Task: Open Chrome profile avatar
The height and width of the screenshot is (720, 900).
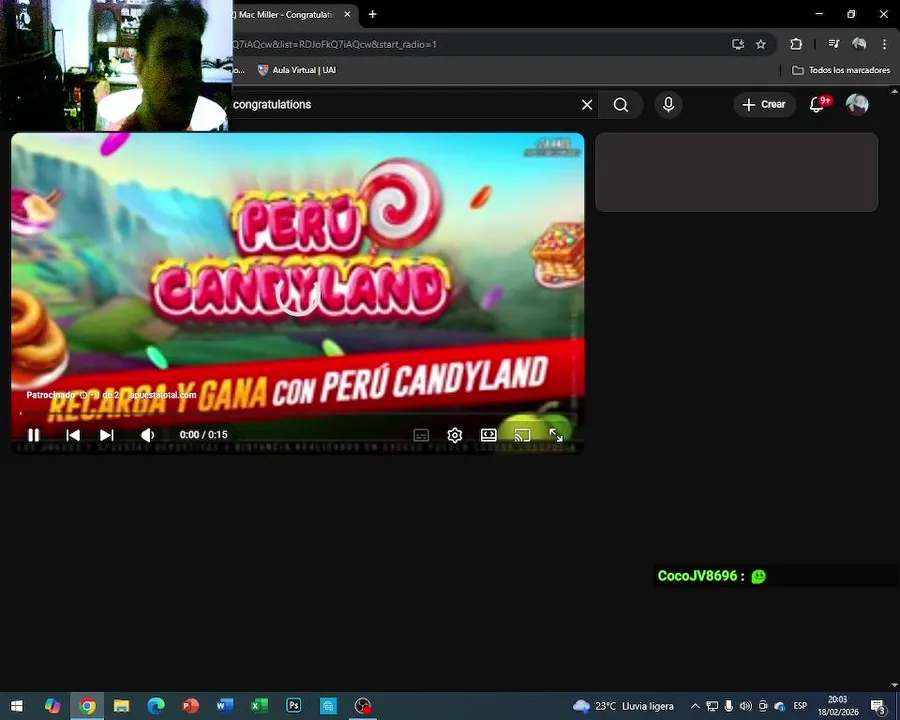Action: 859,44
